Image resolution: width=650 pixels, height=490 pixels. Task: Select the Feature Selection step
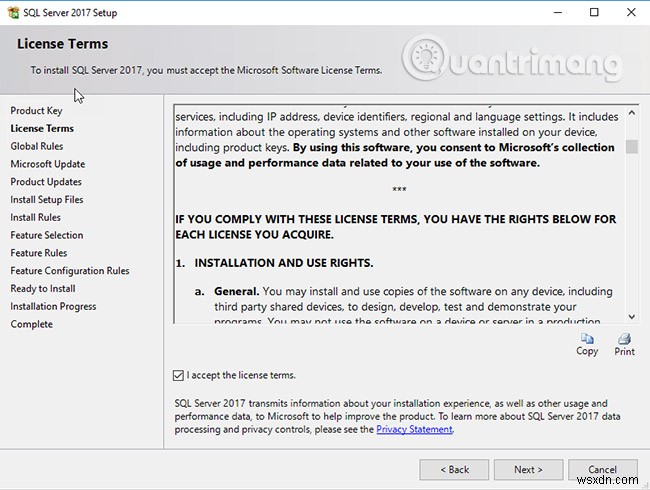(x=47, y=235)
